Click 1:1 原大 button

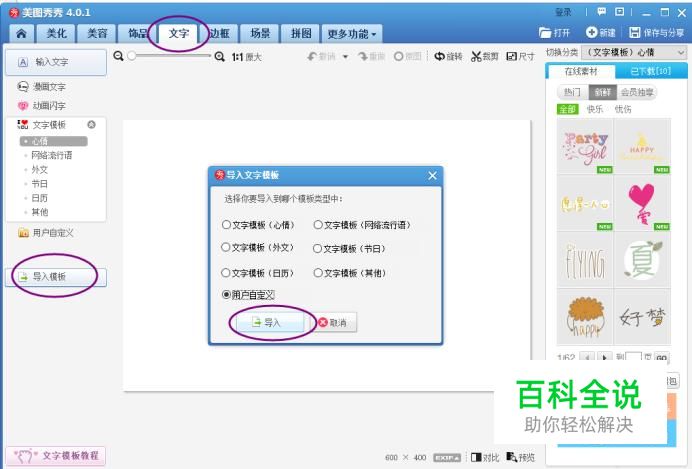coord(246,57)
